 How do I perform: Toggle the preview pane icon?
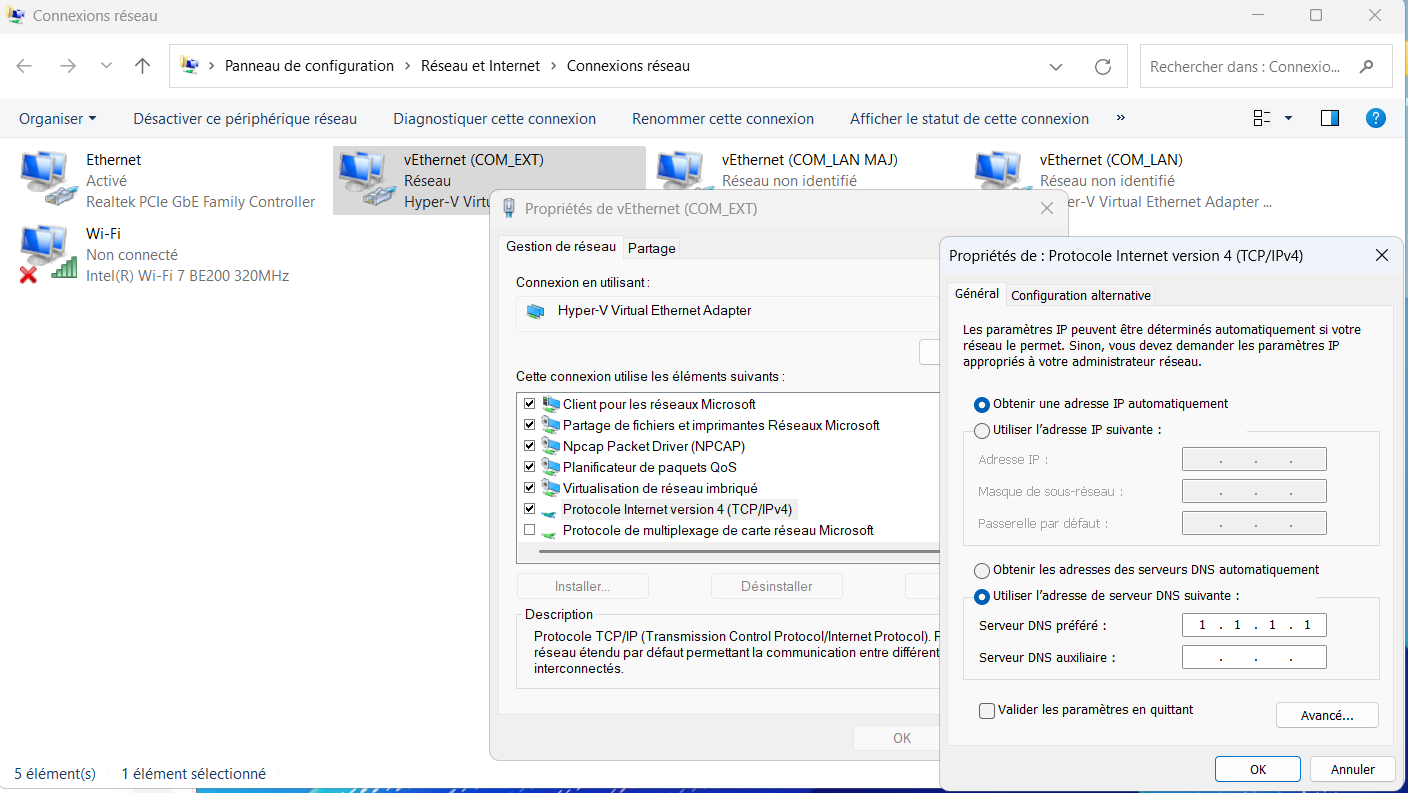tap(1329, 118)
